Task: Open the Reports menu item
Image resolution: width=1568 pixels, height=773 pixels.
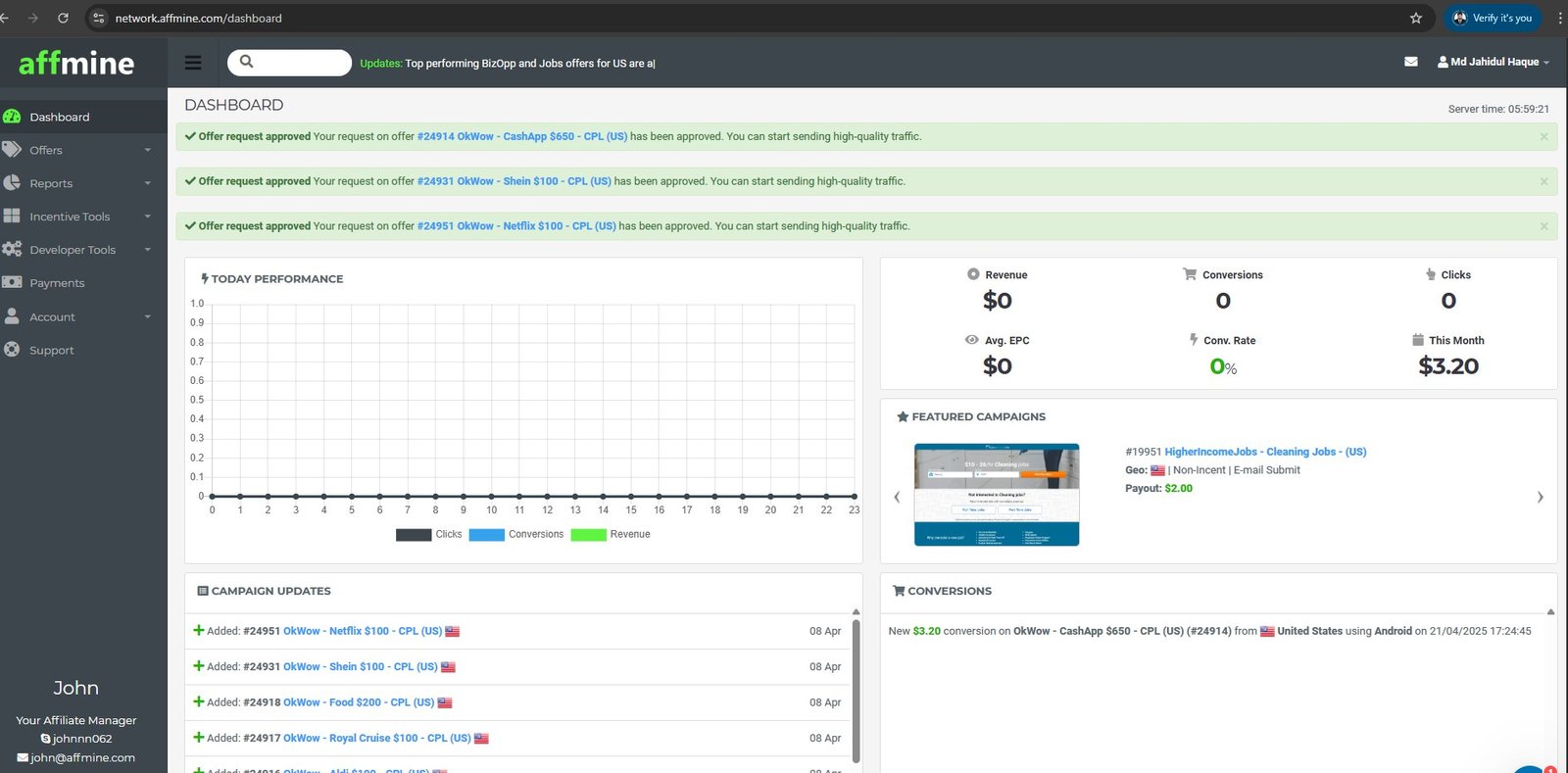Action: (x=83, y=183)
